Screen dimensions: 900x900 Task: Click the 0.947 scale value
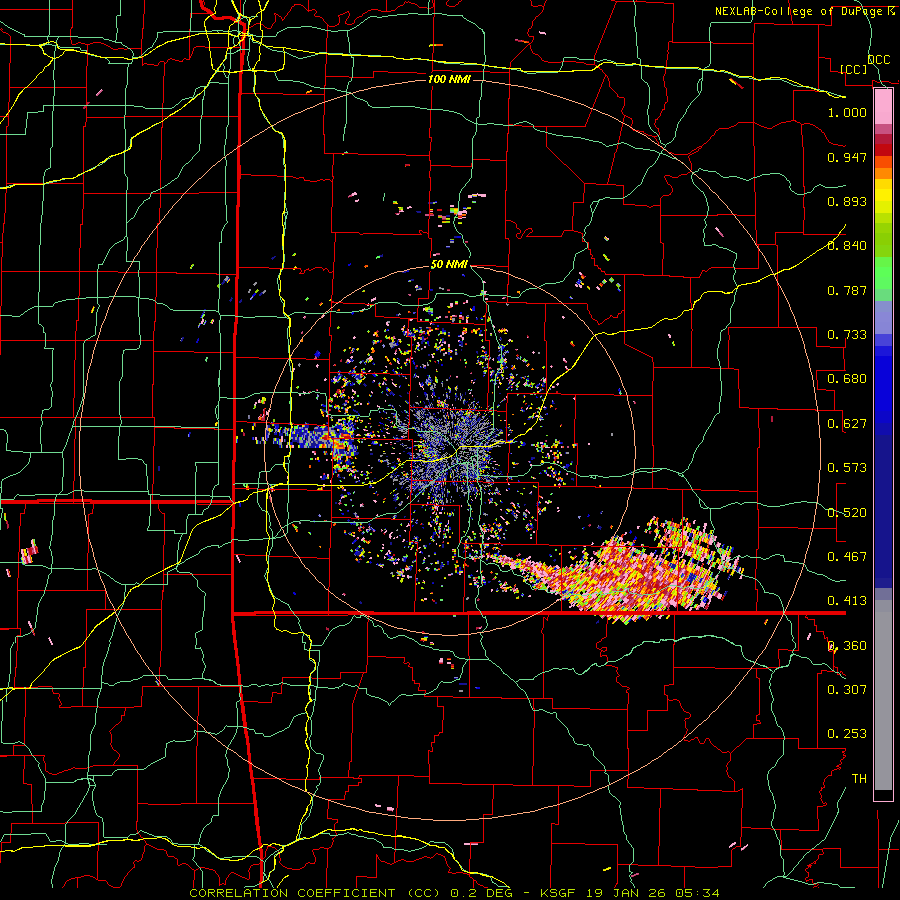point(847,157)
